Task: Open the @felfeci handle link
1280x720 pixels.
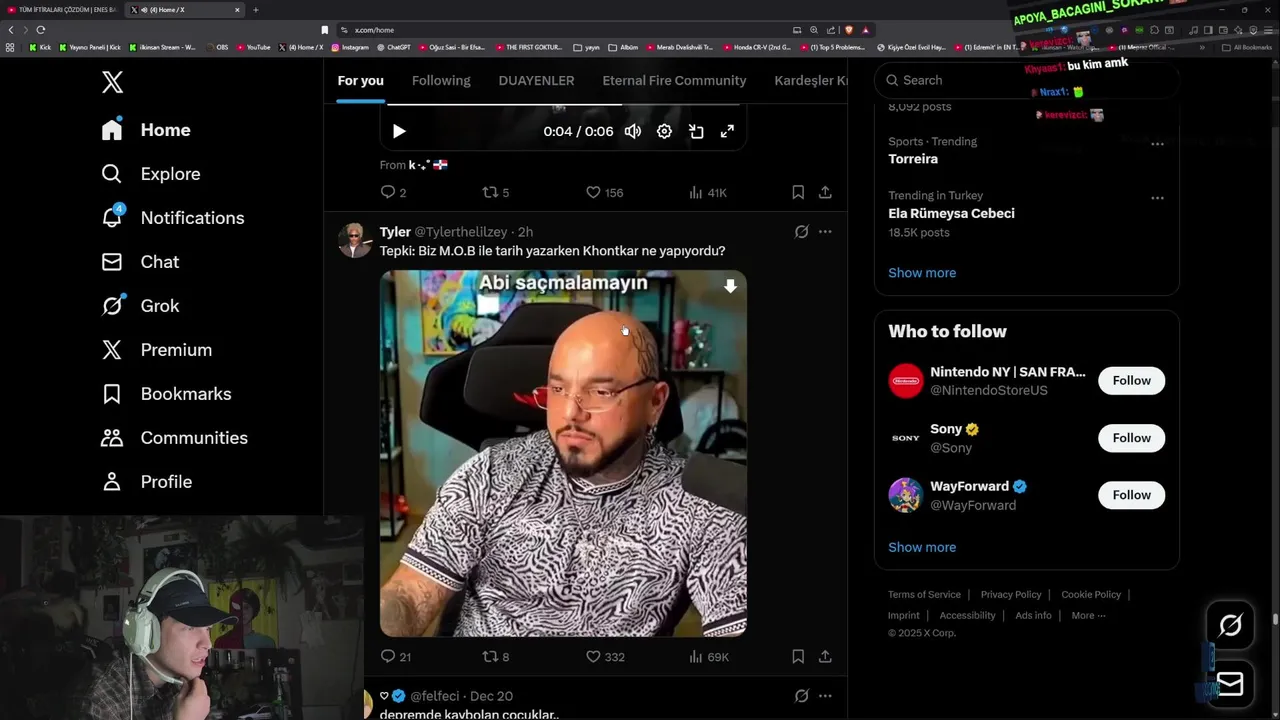Action: (435, 696)
